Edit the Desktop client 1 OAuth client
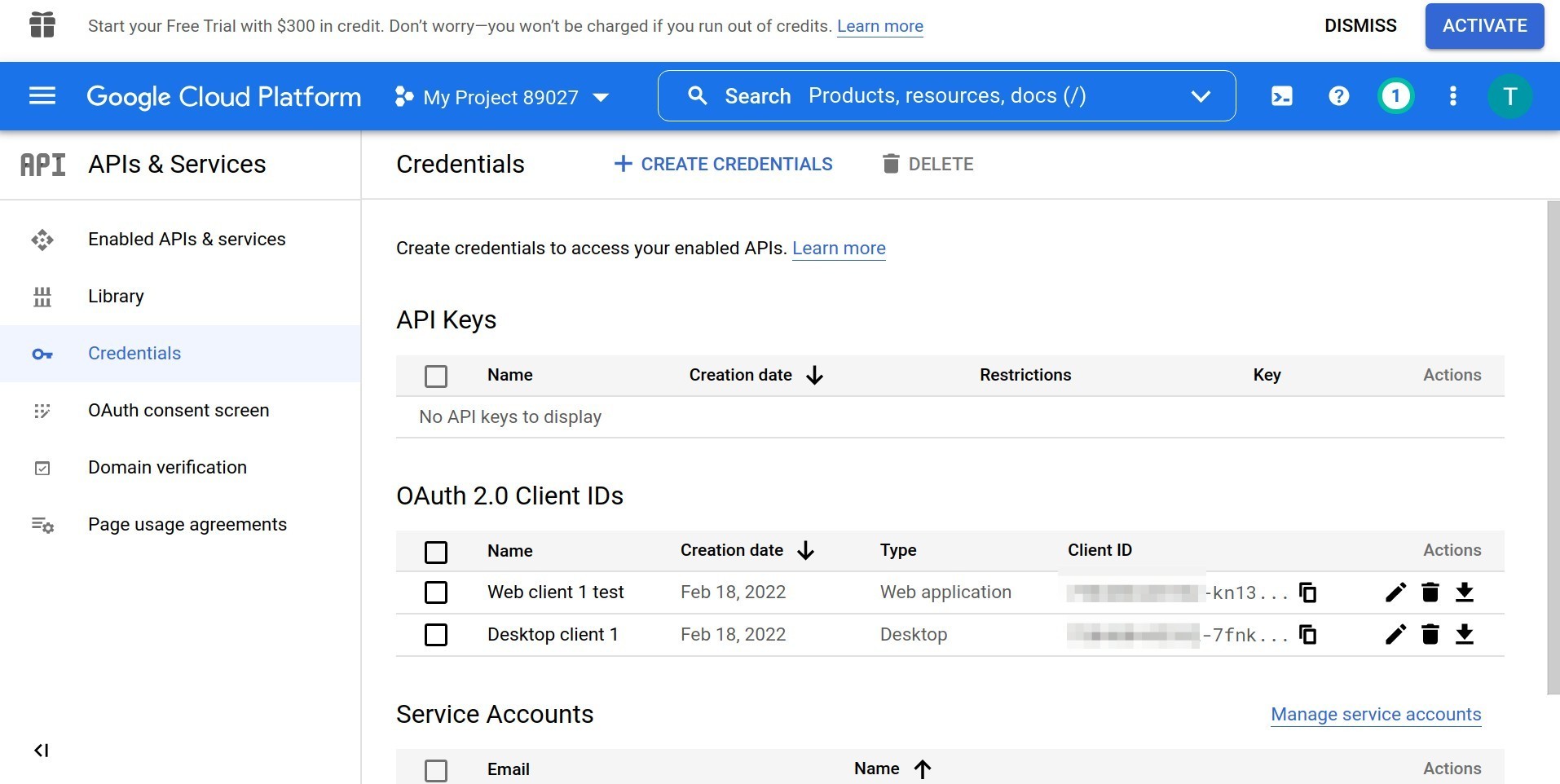1560x784 pixels. pos(1395,635)
